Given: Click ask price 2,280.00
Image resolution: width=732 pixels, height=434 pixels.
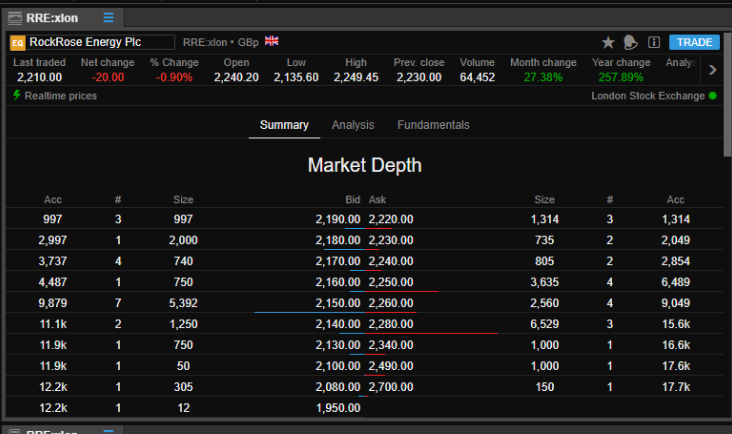Looking at the screenshot, I should coord(391,324).
